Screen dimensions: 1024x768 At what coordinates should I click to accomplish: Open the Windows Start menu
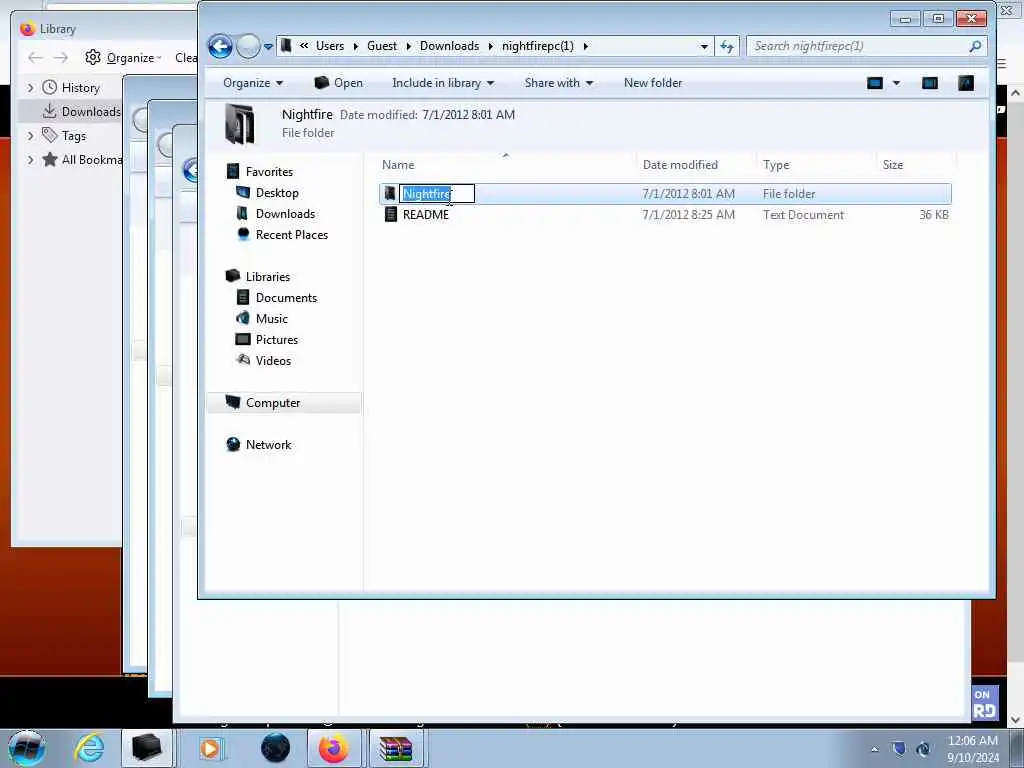click(x=27, y=748)
